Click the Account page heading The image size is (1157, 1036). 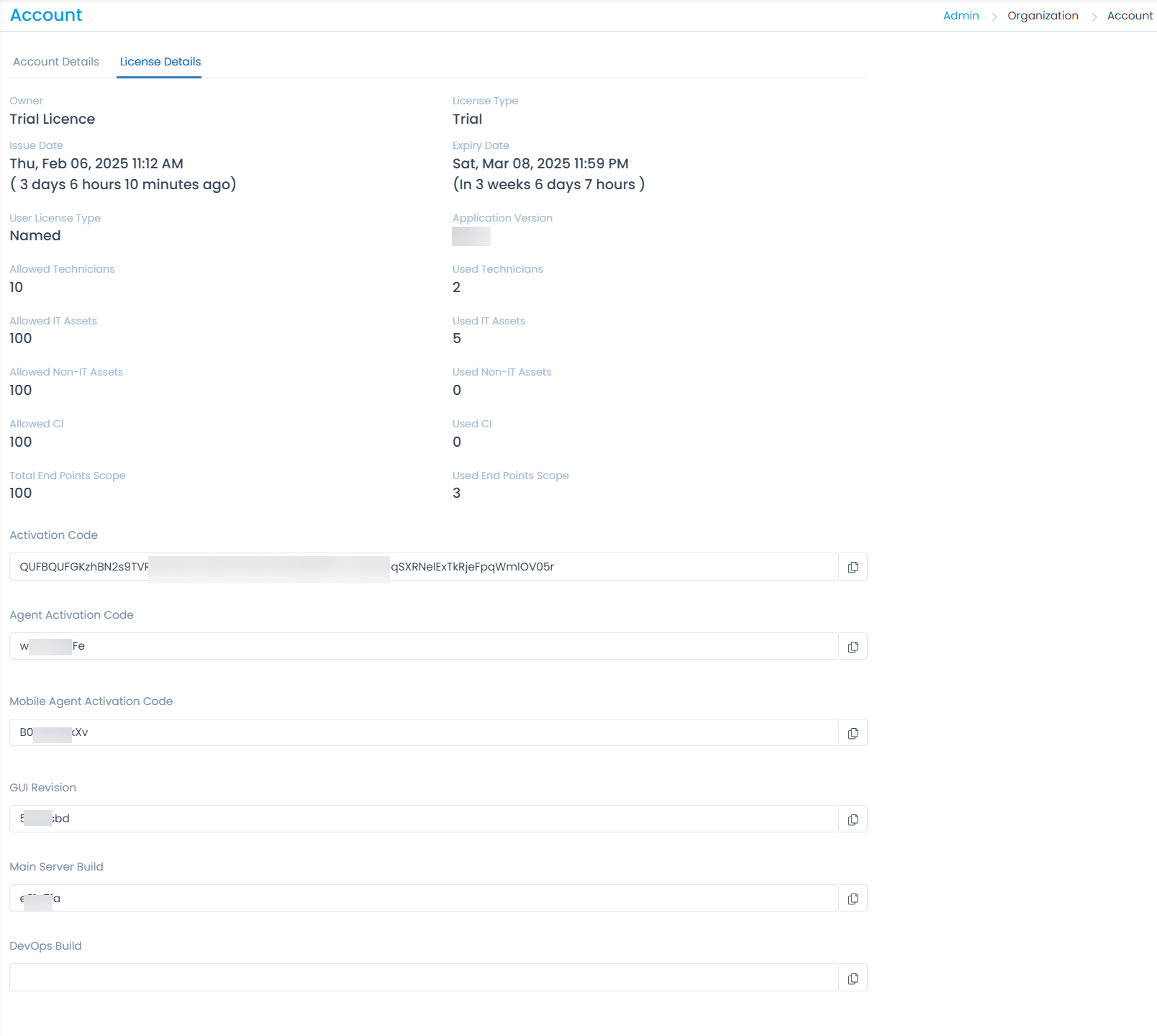click(x=46, y=15)
